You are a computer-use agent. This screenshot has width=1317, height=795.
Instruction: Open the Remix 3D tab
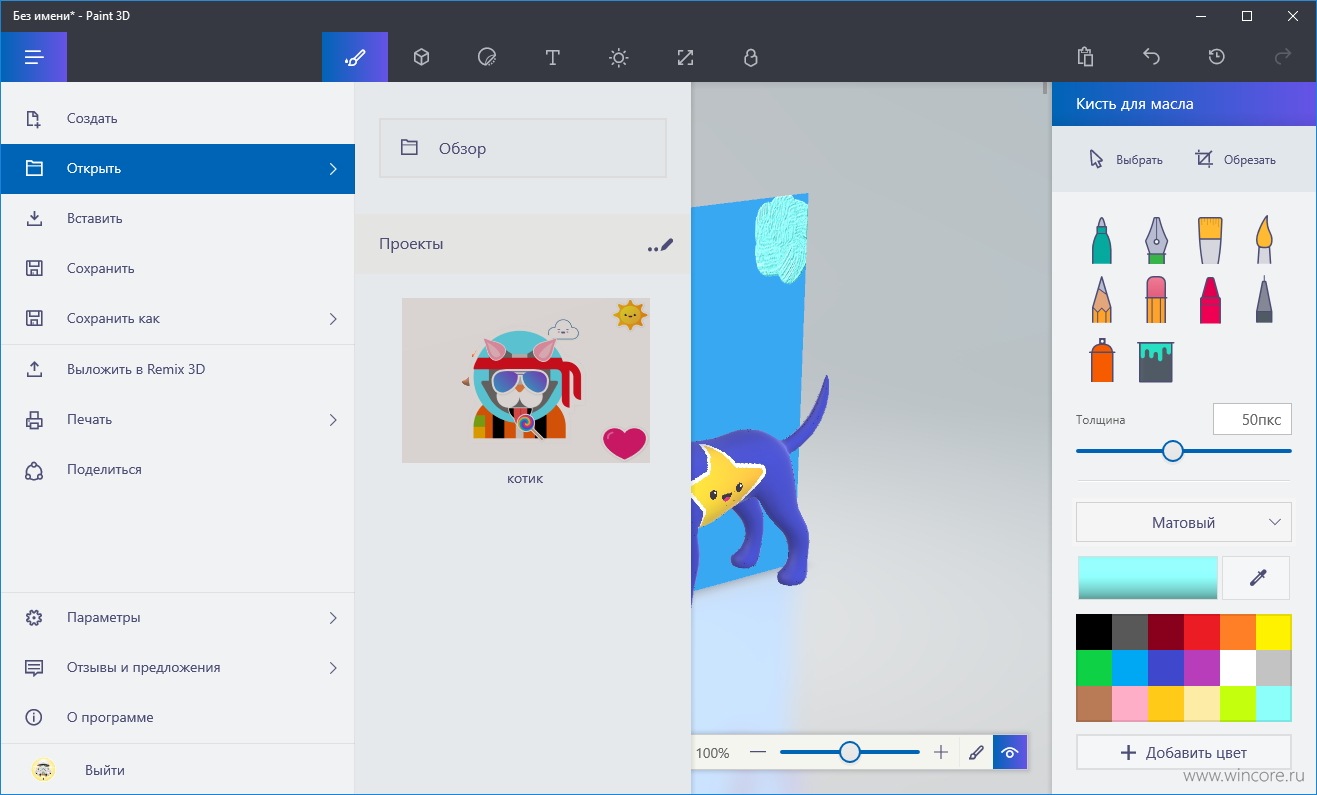click(x=751, y=57)
